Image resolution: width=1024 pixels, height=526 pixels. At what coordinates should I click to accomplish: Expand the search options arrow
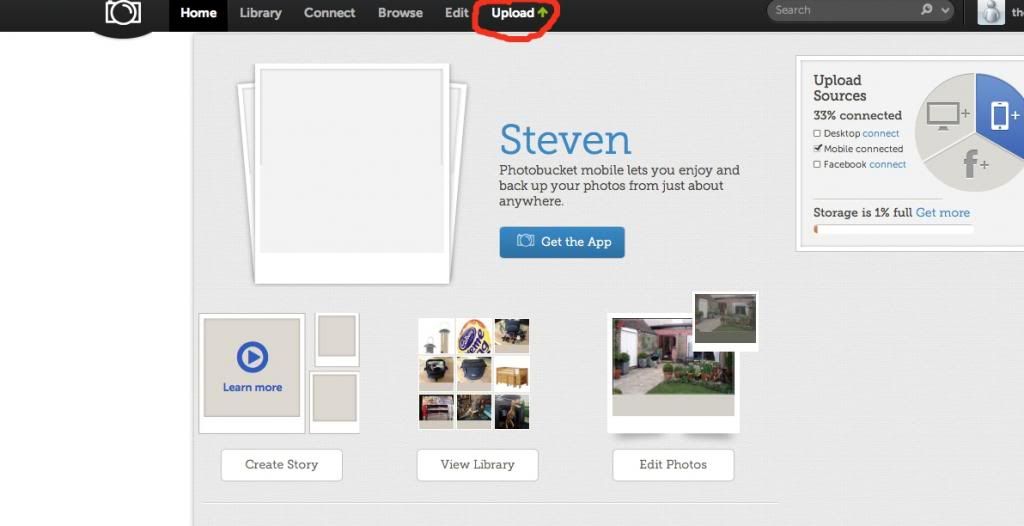click(x=945, y=10)
